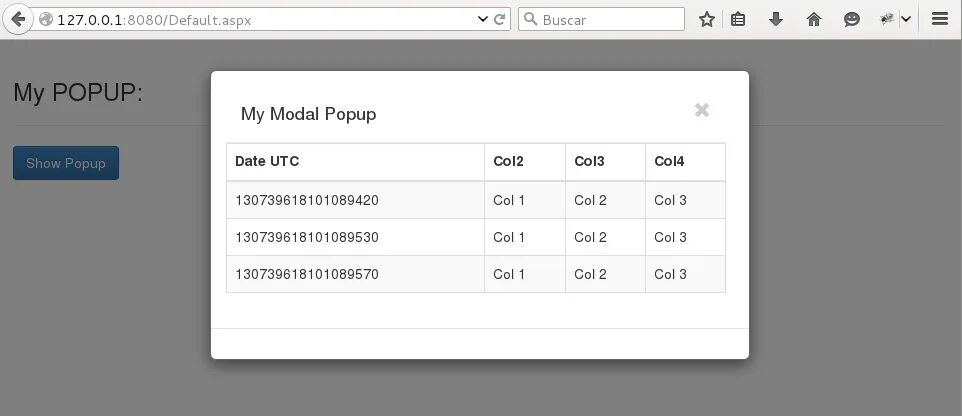Expand the URL history dropdown arrow
This screenshot has height=416, width=962.
point(484,19)
